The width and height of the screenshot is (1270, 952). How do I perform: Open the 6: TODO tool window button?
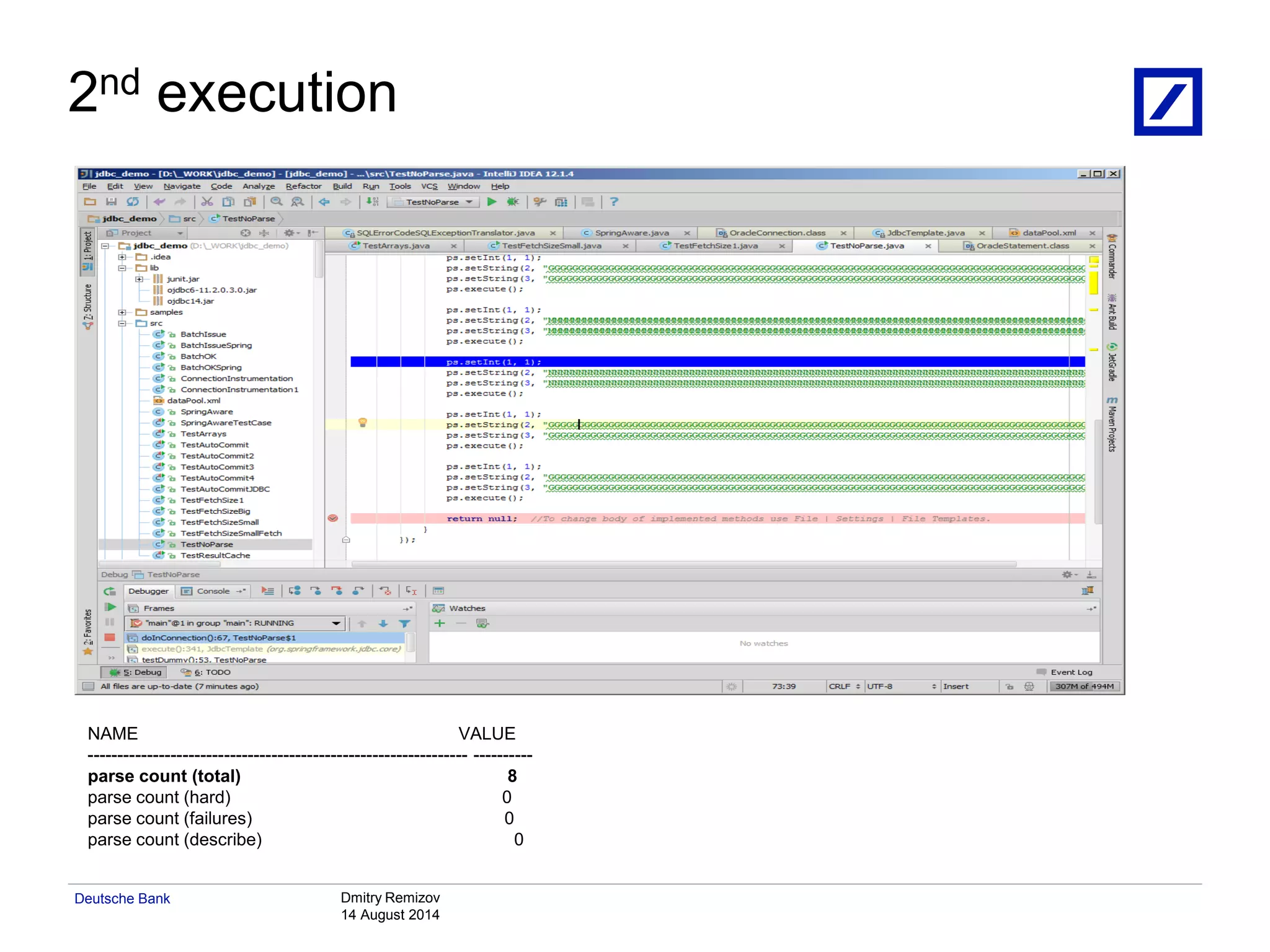(x=206, y=672)
